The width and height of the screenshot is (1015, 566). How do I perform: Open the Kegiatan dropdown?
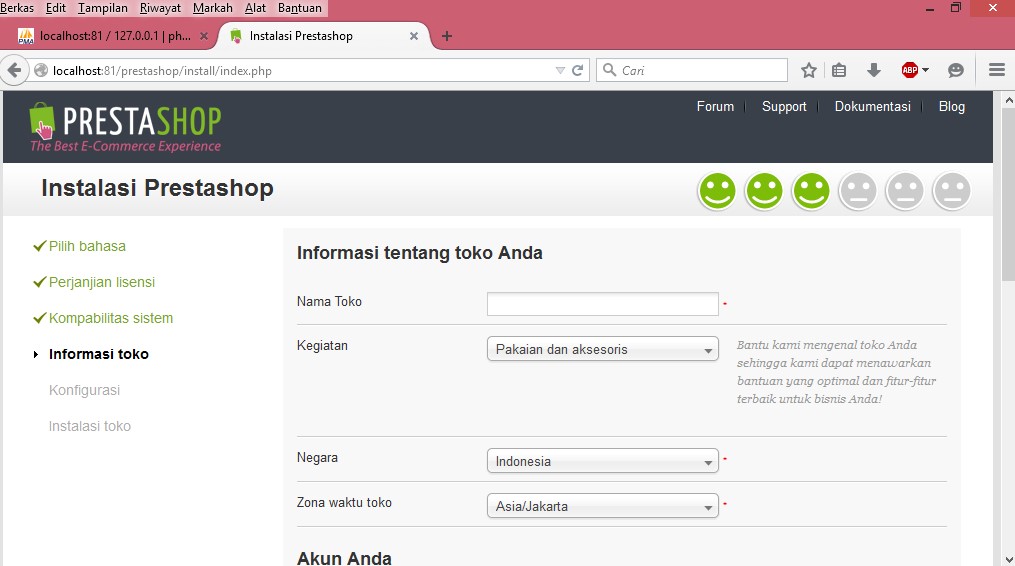coord(603,349)
